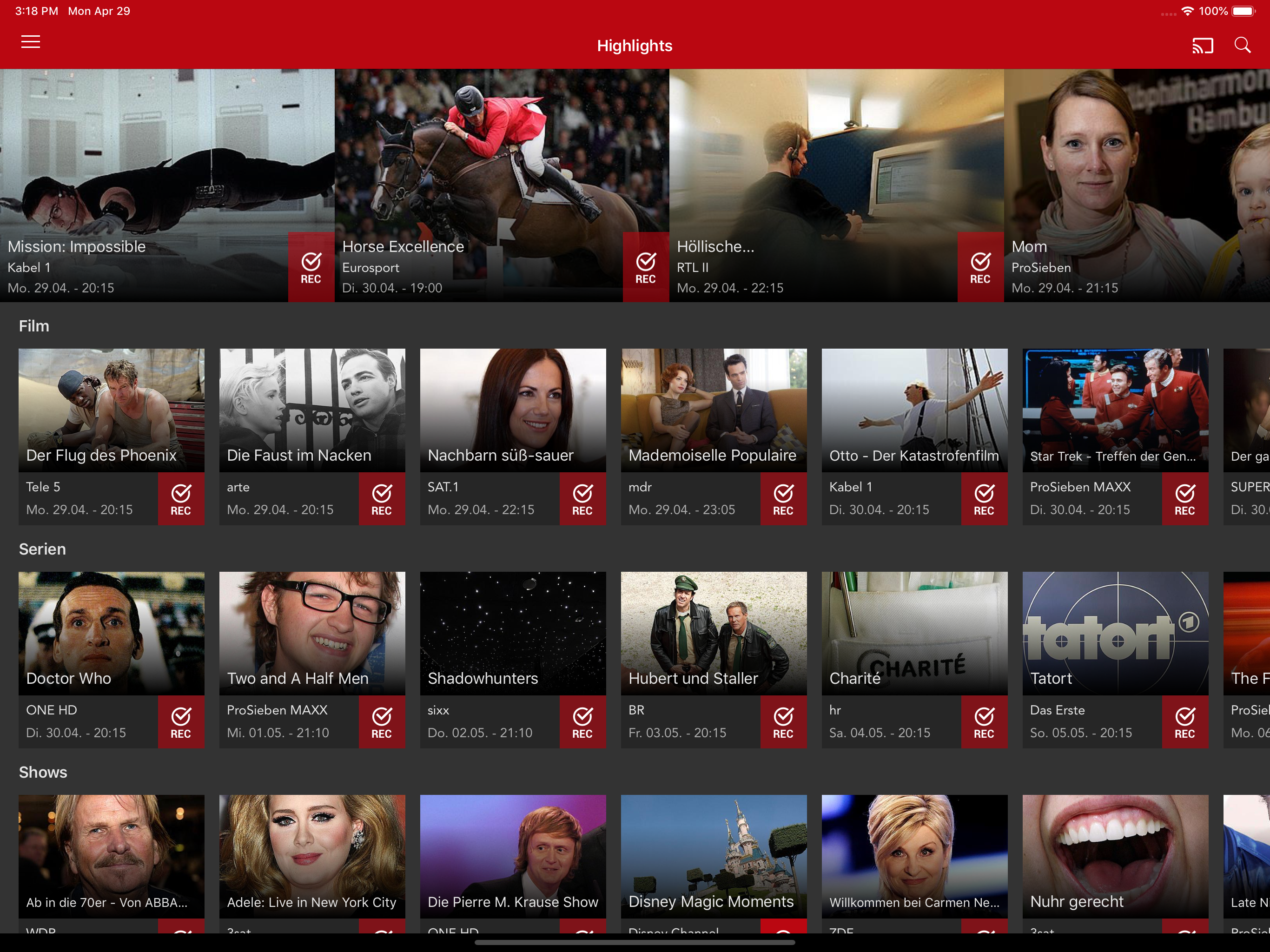
Task: Tap the battery indicator in status bar
Action: pos(1244,12)
